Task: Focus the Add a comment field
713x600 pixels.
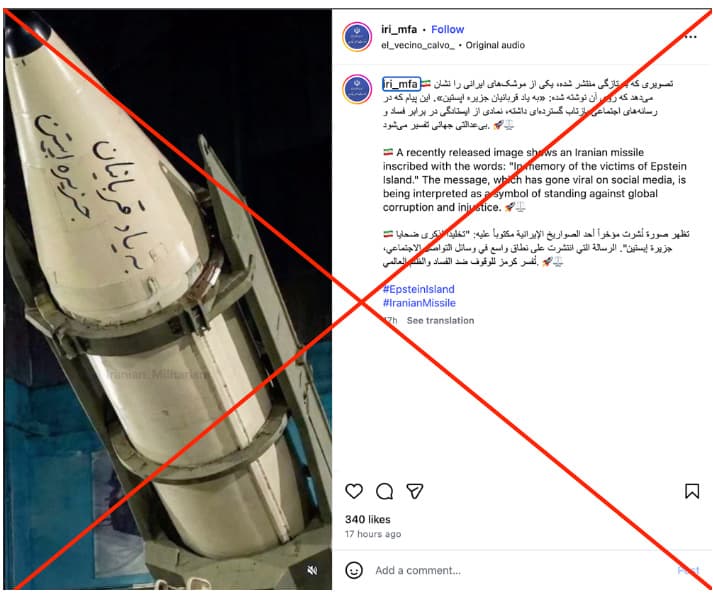Action: pyautogui.click(x=523, y=570)
